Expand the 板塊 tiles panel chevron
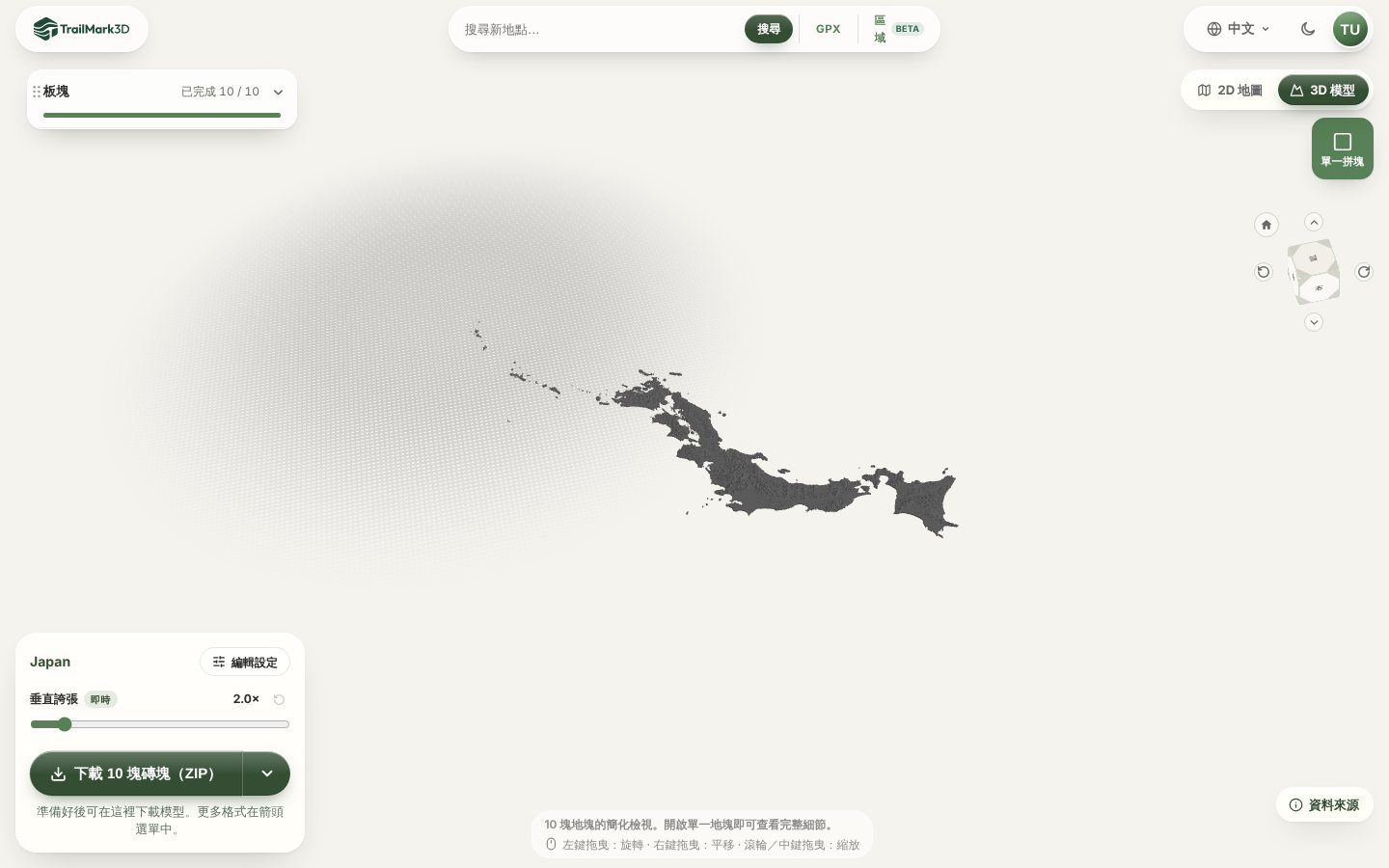 (x=278, y=93)
